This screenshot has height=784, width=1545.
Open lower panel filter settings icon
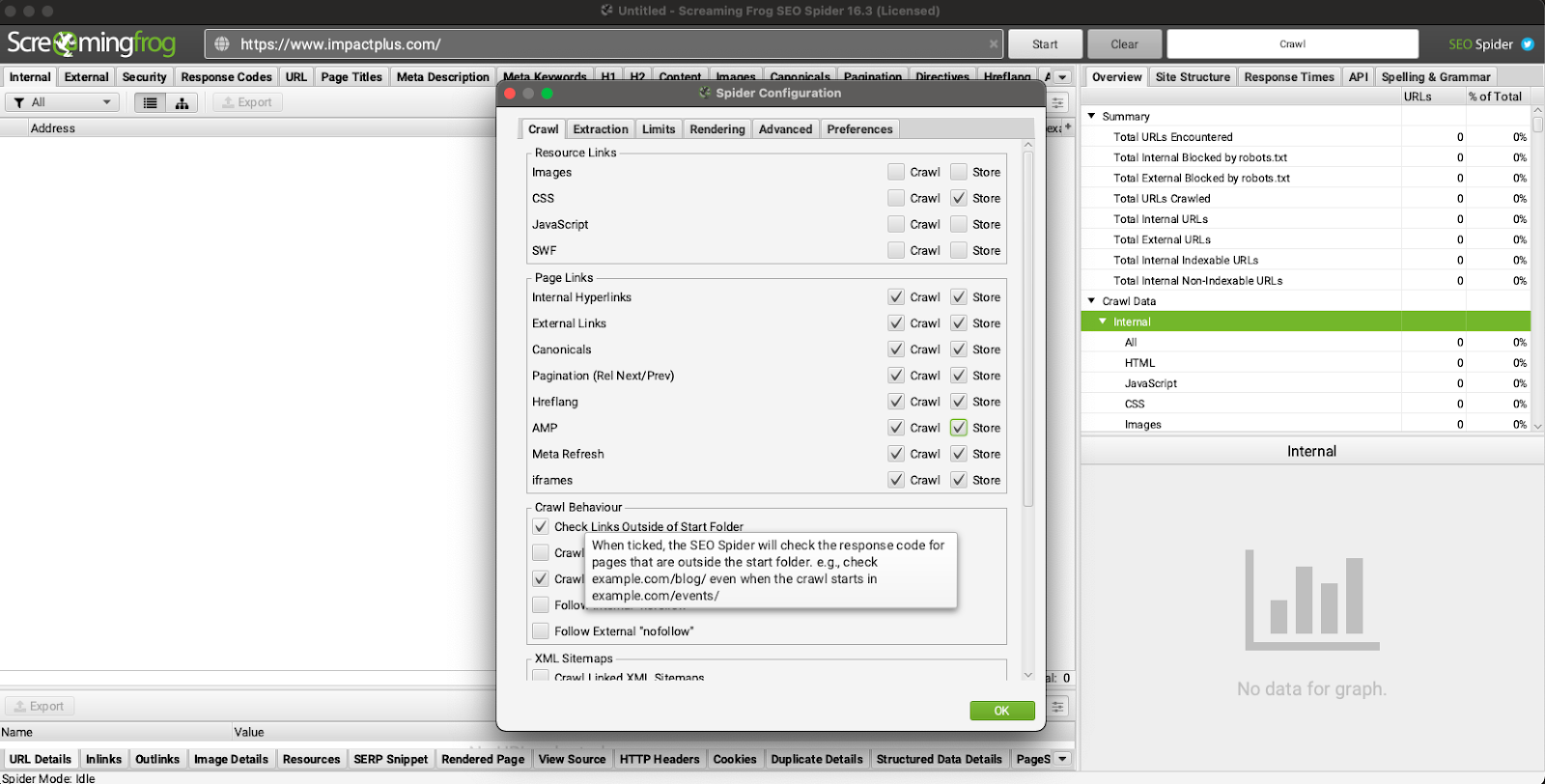tap(1058, 707)
